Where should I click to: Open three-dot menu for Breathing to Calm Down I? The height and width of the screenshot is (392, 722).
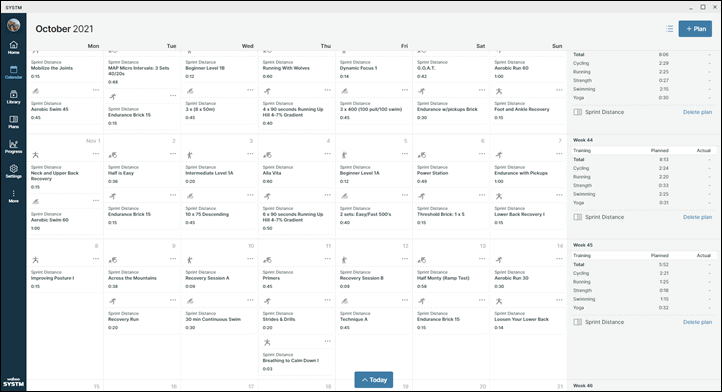327,341
